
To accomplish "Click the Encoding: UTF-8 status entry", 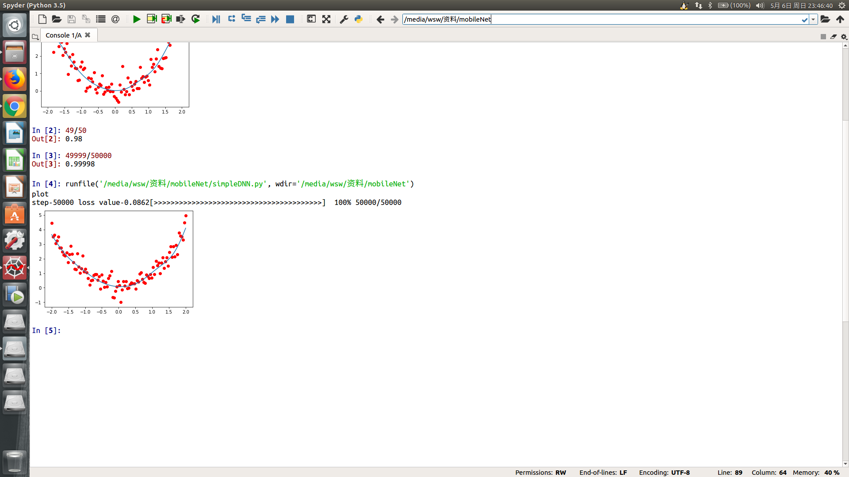I will (664, 473).
